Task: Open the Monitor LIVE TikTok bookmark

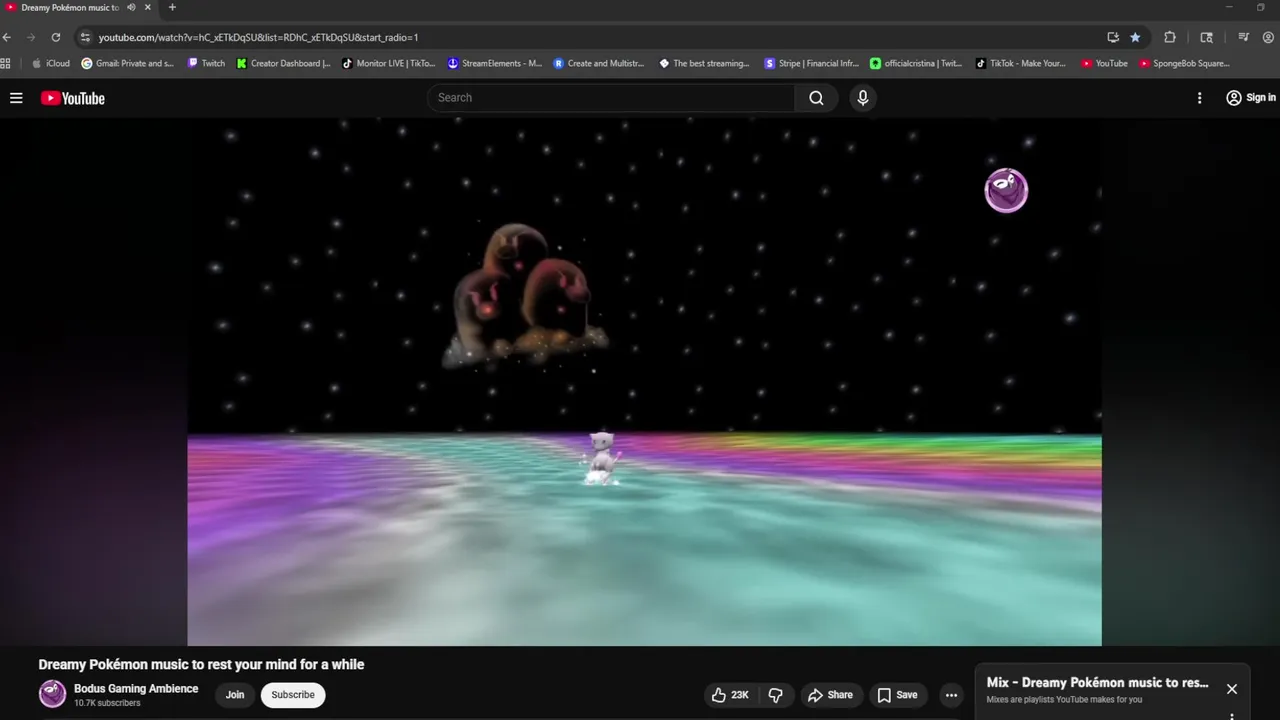Action: pos(389,63)
